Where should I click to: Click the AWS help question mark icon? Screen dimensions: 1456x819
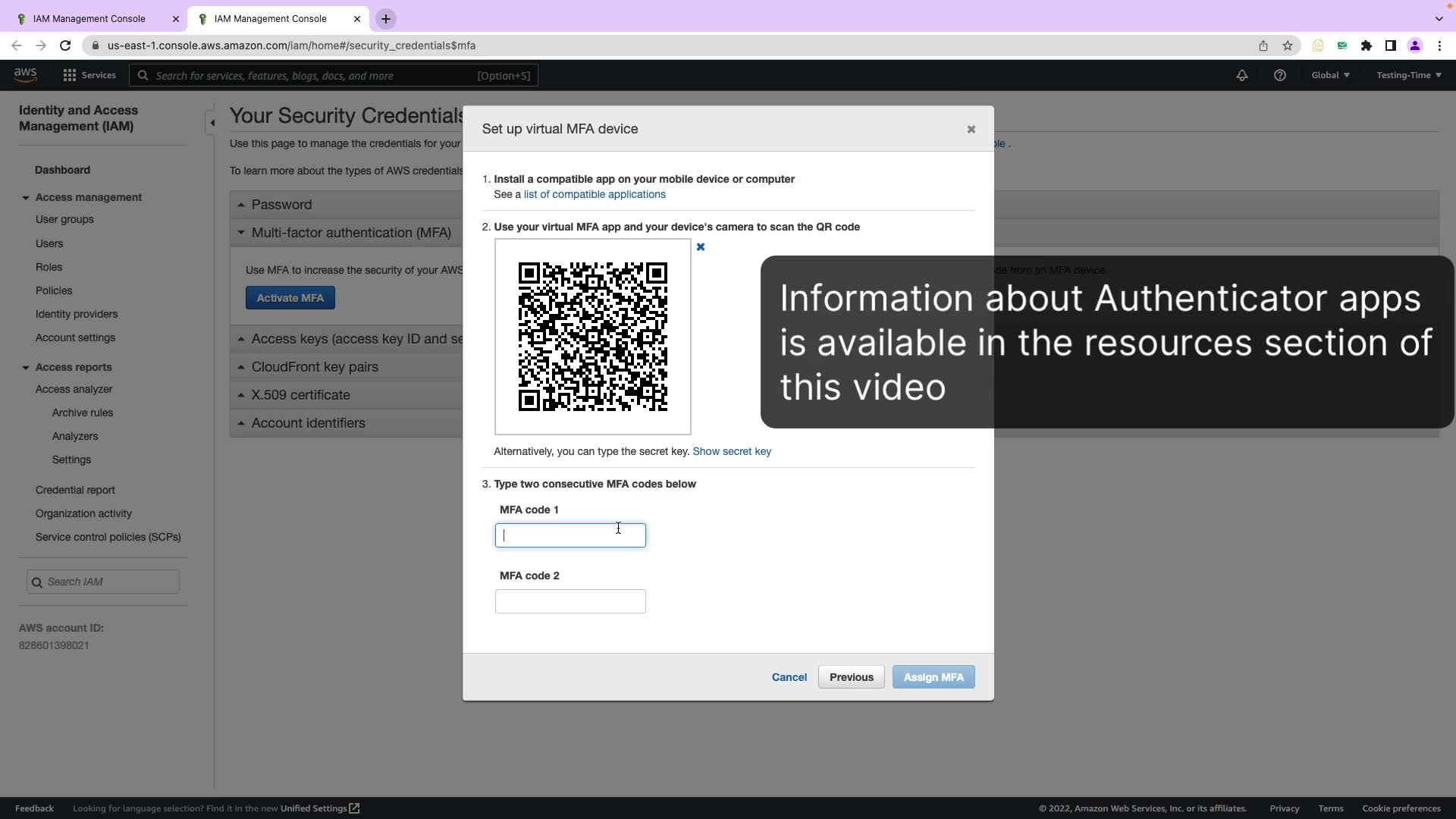click(x=1279, y=75)
